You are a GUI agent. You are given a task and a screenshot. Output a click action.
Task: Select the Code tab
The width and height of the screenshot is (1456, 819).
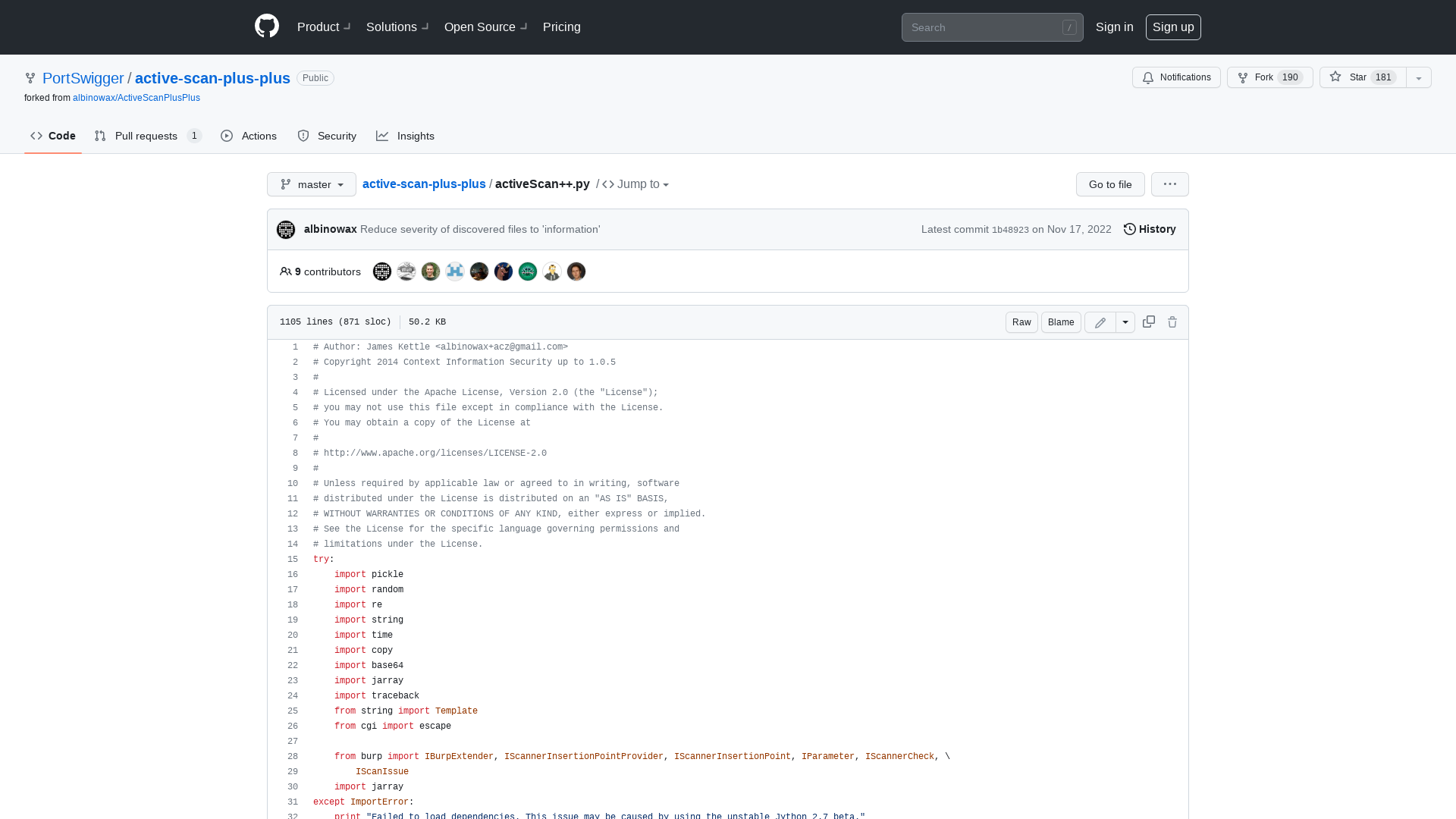tap(53, 136)
